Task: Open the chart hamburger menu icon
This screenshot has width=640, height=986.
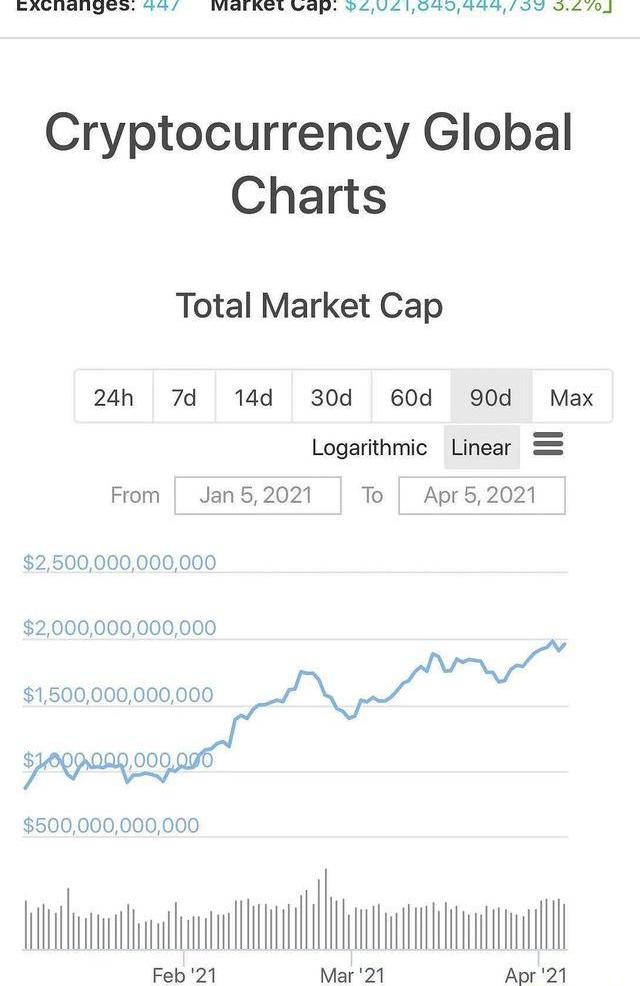Action: click(548, 444)
